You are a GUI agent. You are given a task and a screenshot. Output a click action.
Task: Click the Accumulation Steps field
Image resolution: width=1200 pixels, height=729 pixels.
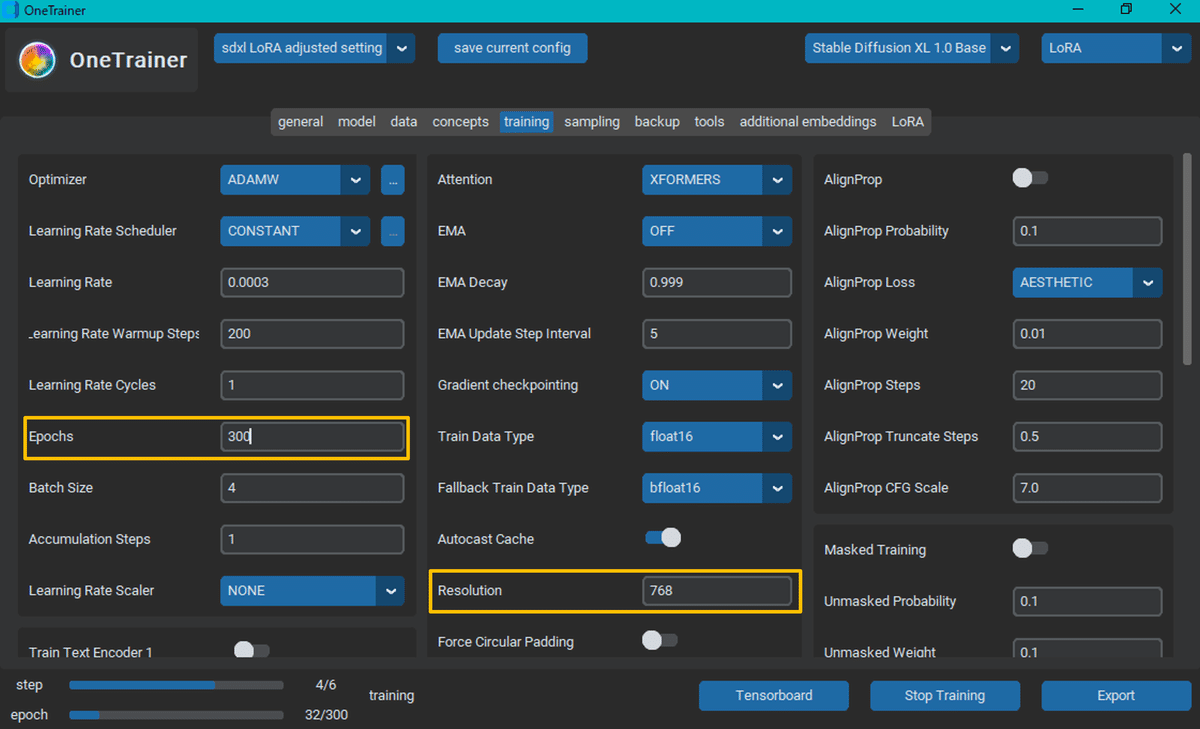click(x=312, y=539)
